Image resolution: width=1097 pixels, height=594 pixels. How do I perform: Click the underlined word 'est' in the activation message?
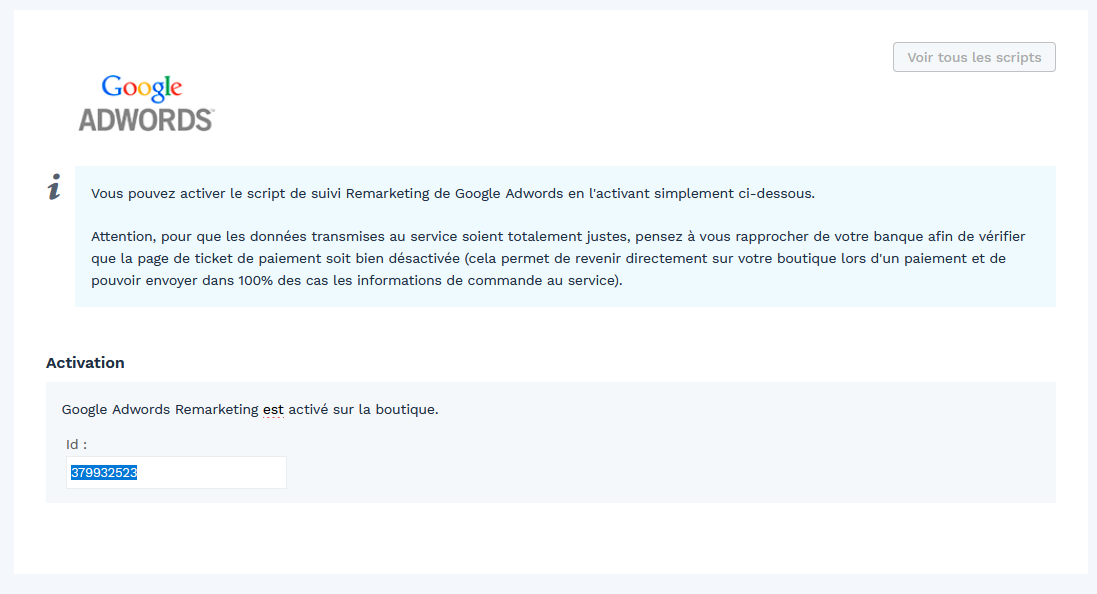tap(274, 409)
